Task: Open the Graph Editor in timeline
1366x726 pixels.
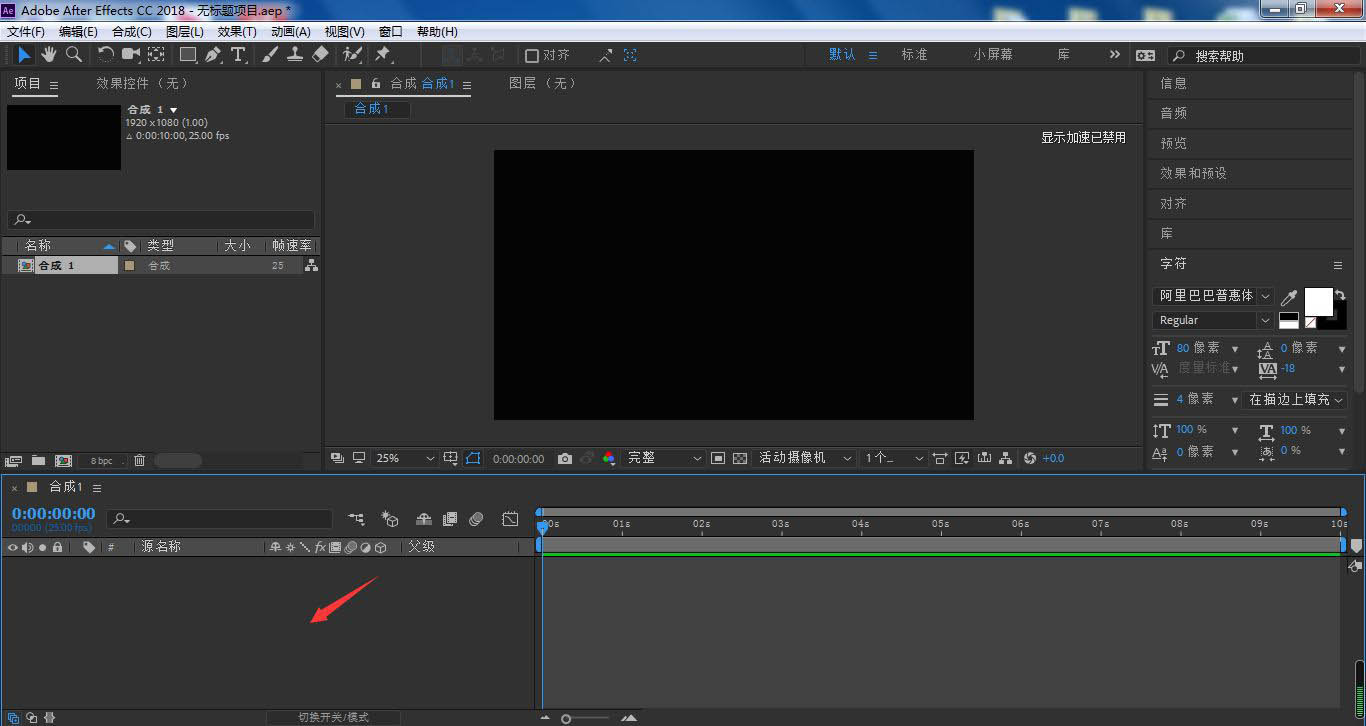Action: point(510,519)
